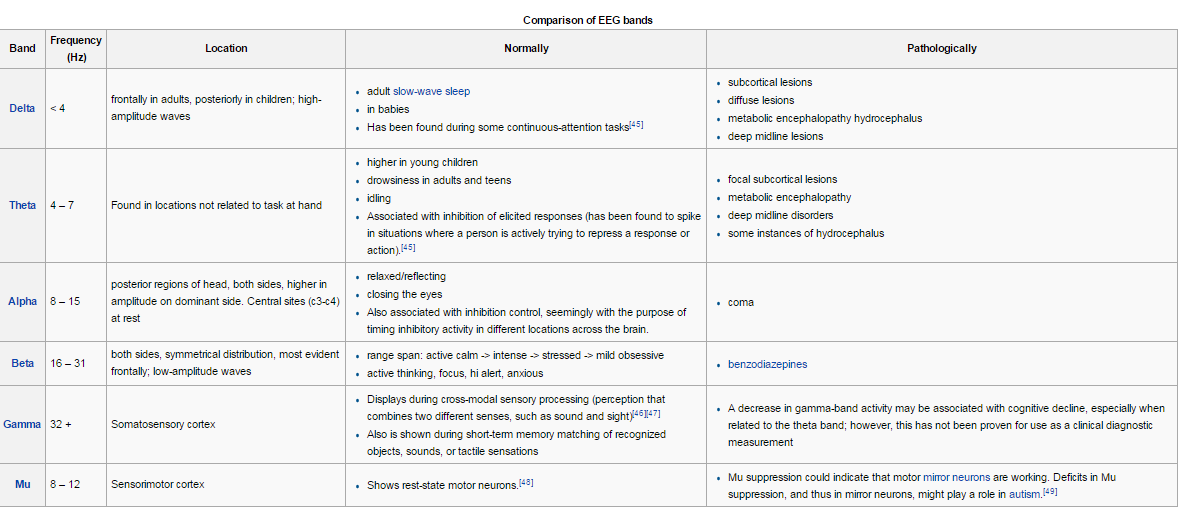
Task: Open reference 48 after rest-state motor neurons
Action: [526, 483]
